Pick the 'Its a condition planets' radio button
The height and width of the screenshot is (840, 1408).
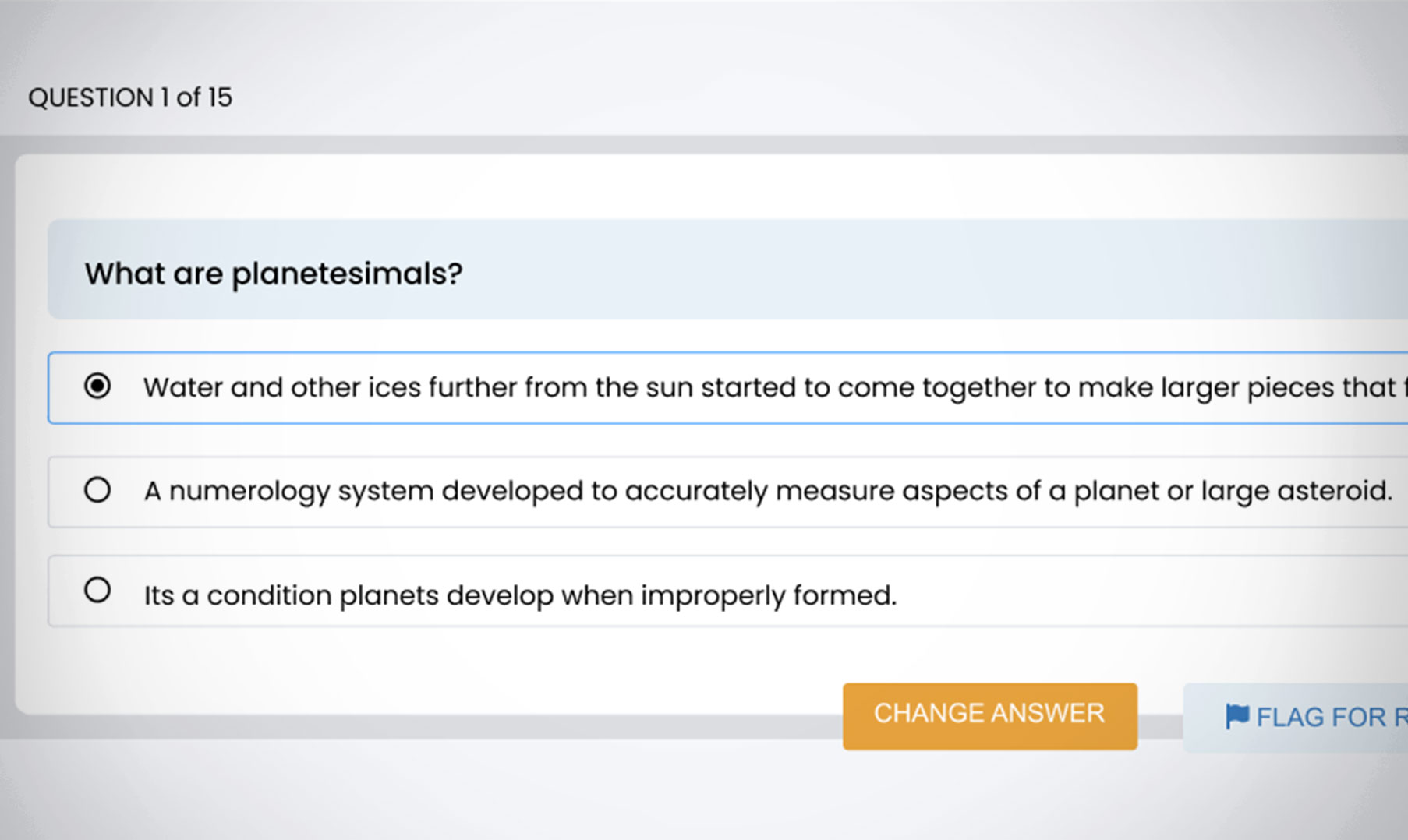click(97, 590)
